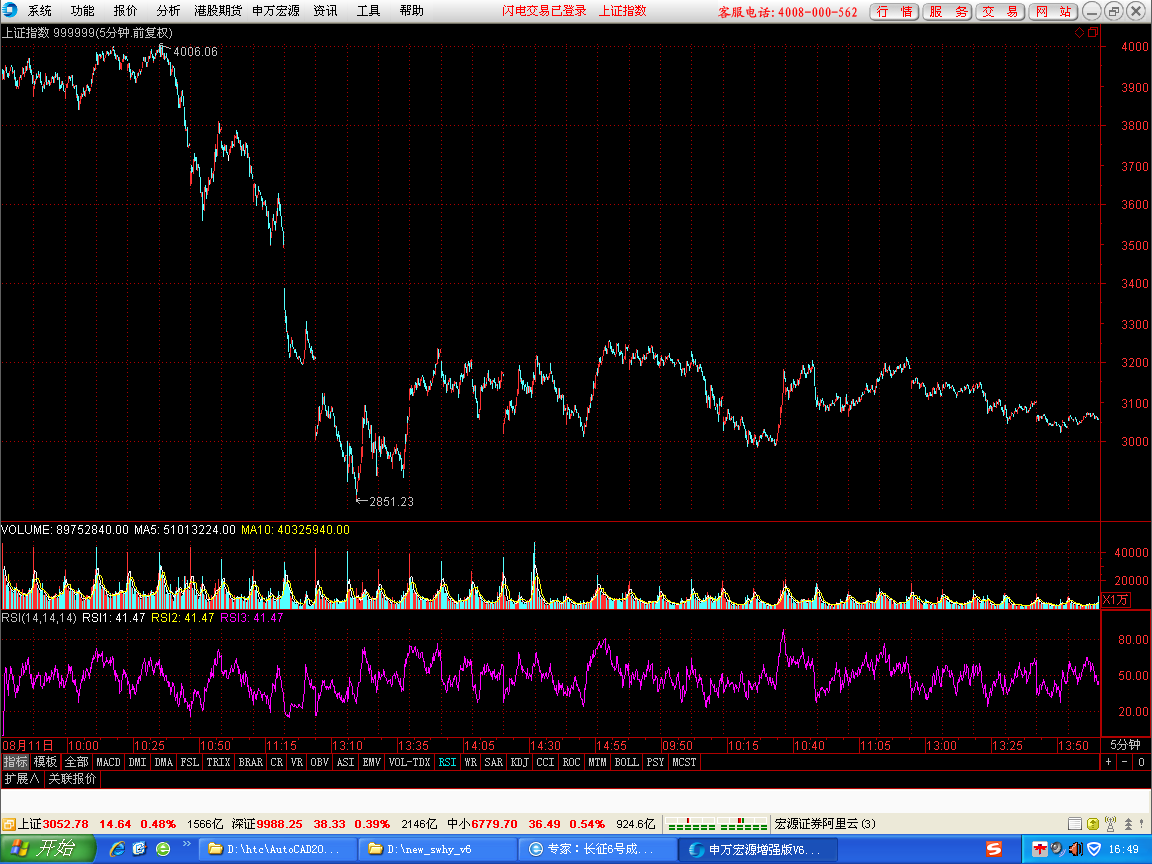The width and height of the screenshot is (1152, 864).
Task: Switch indicator to CR
Action: (x=277, y=762)
